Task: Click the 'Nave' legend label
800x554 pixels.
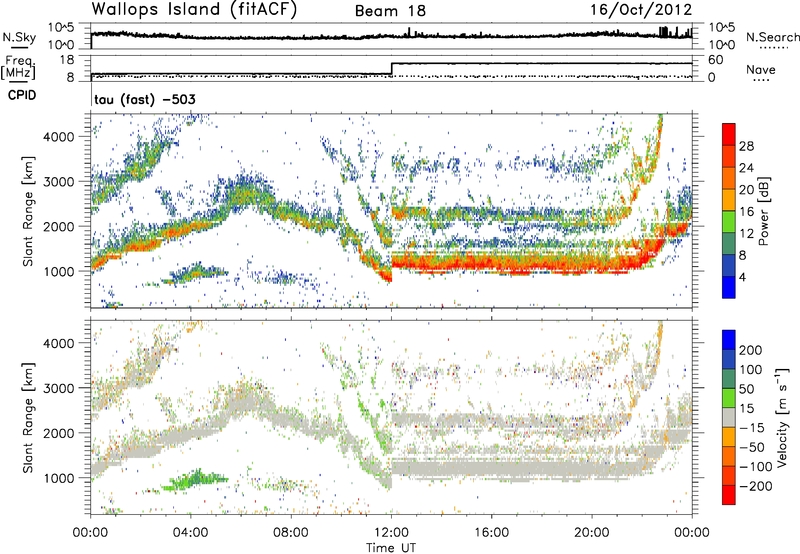Action: (x=761, y=69)
